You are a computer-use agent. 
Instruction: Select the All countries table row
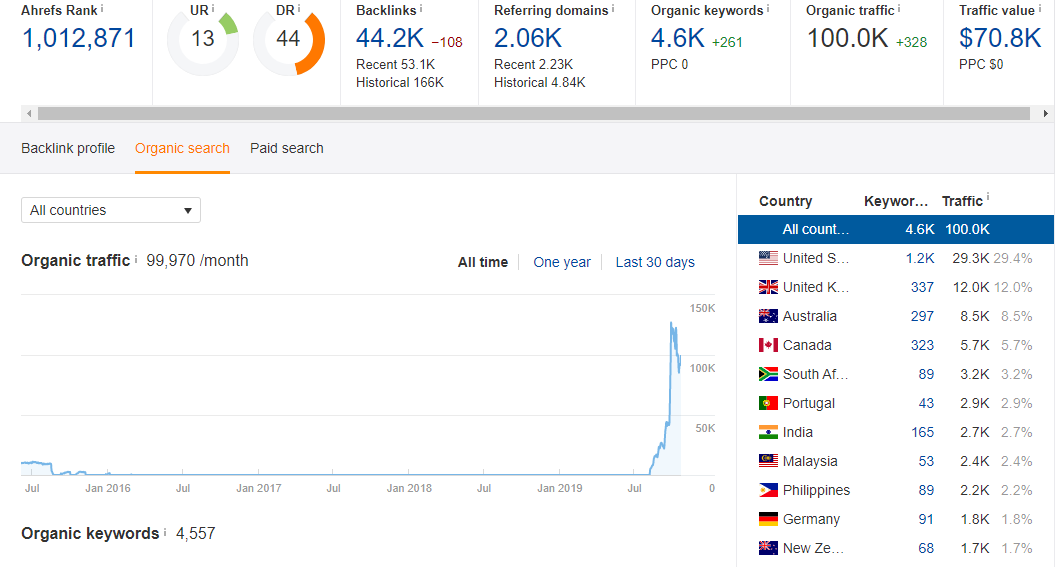click(x=895, y=229)
